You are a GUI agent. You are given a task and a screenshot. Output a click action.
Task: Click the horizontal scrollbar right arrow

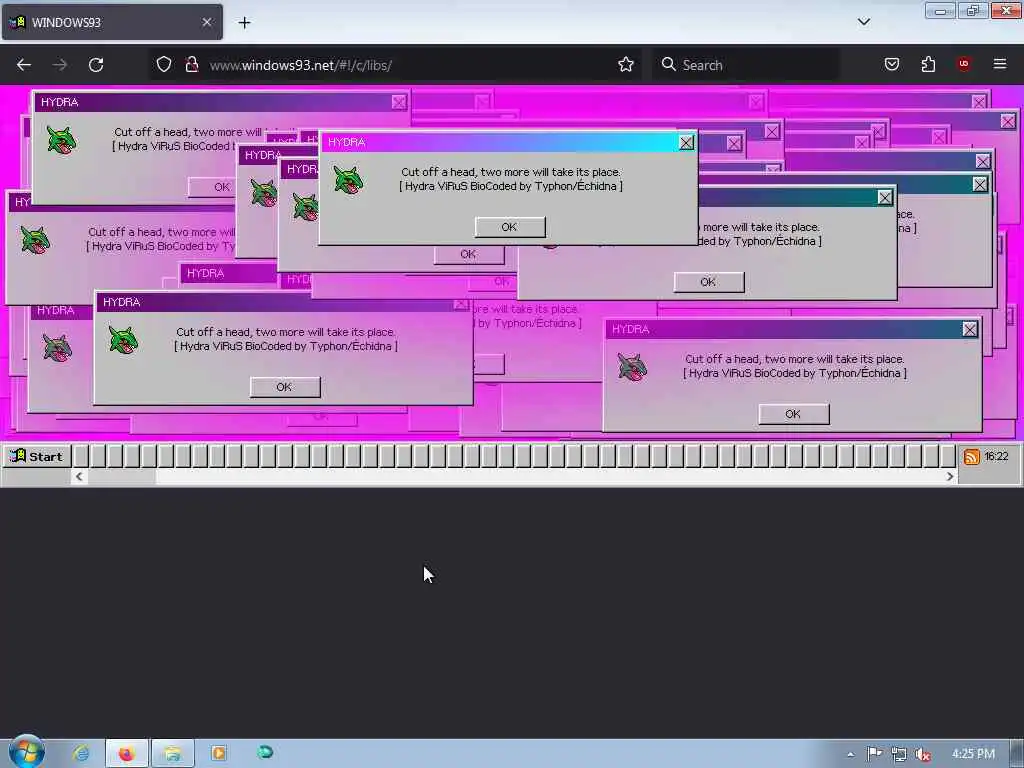coord(950,477)
